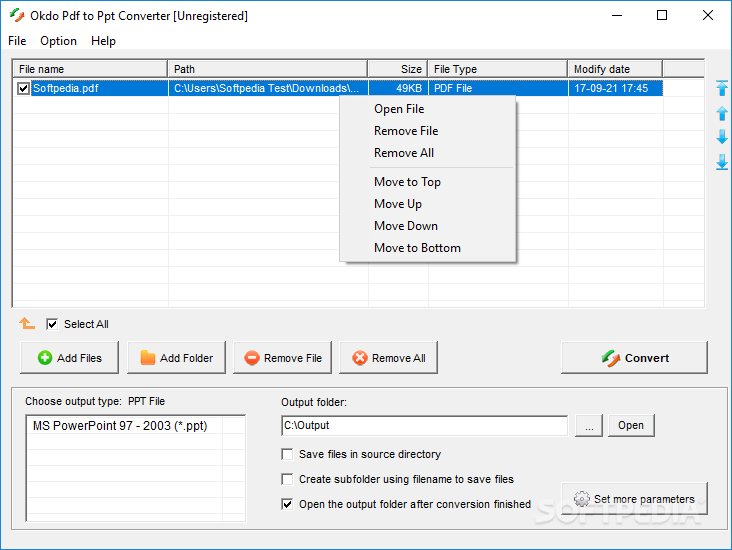Image resolution: width=732 pixels, height=550 pixels.
Task: Maximize the Okdo converter window
Action: pos(662,15)
